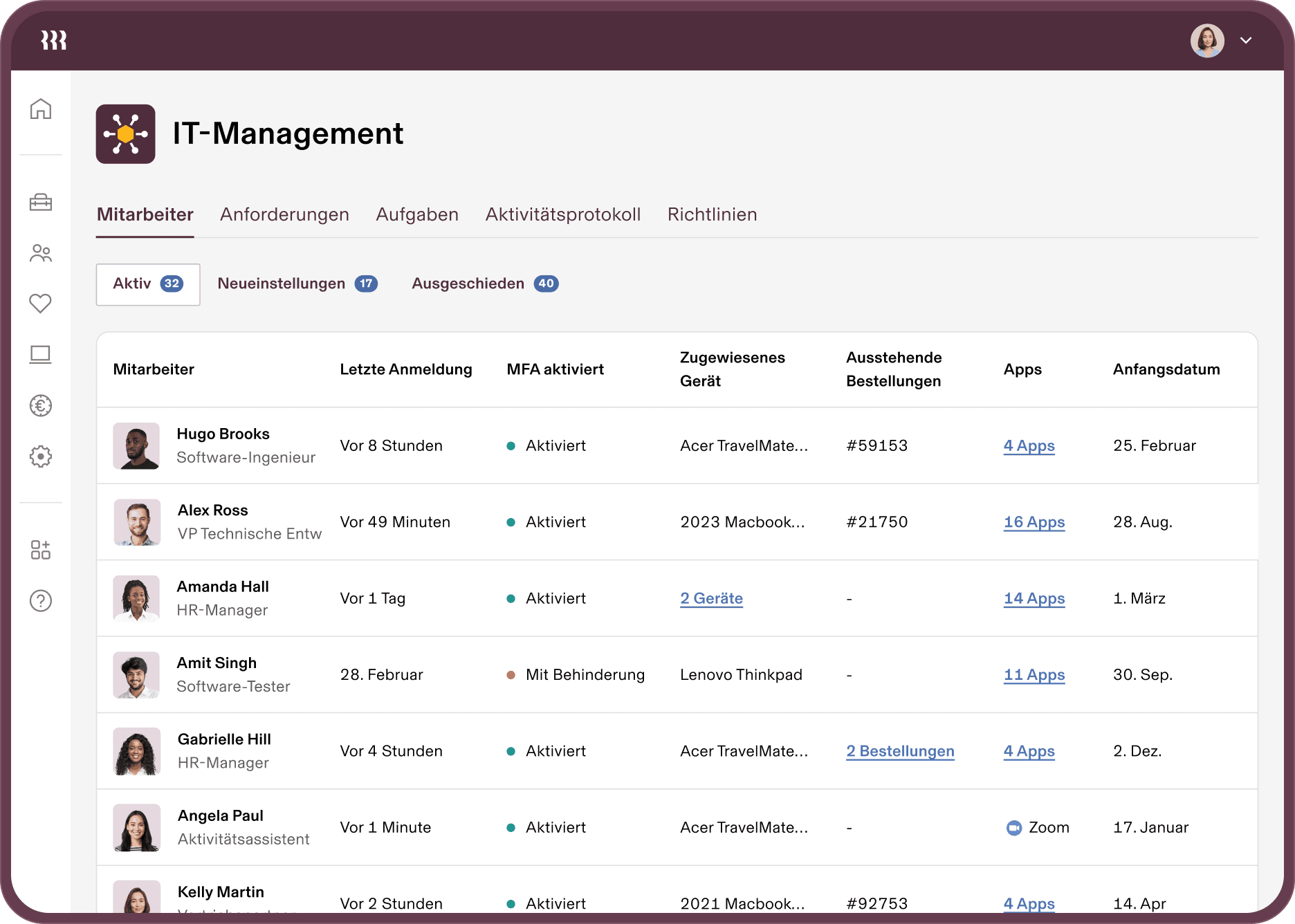
Task: Click Hugo Brooks' profile photo
Action: pos(136,446)
